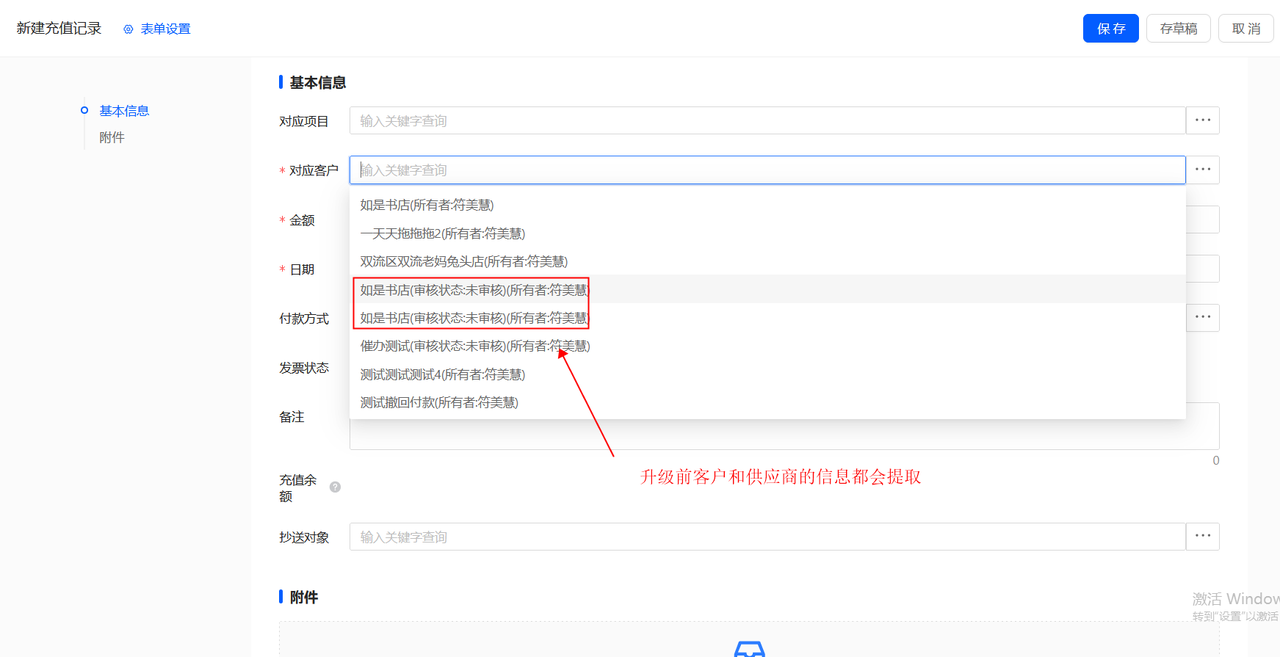
Task: Jump to 基本信息 section in sidebar
Action: tap(124, 111)
